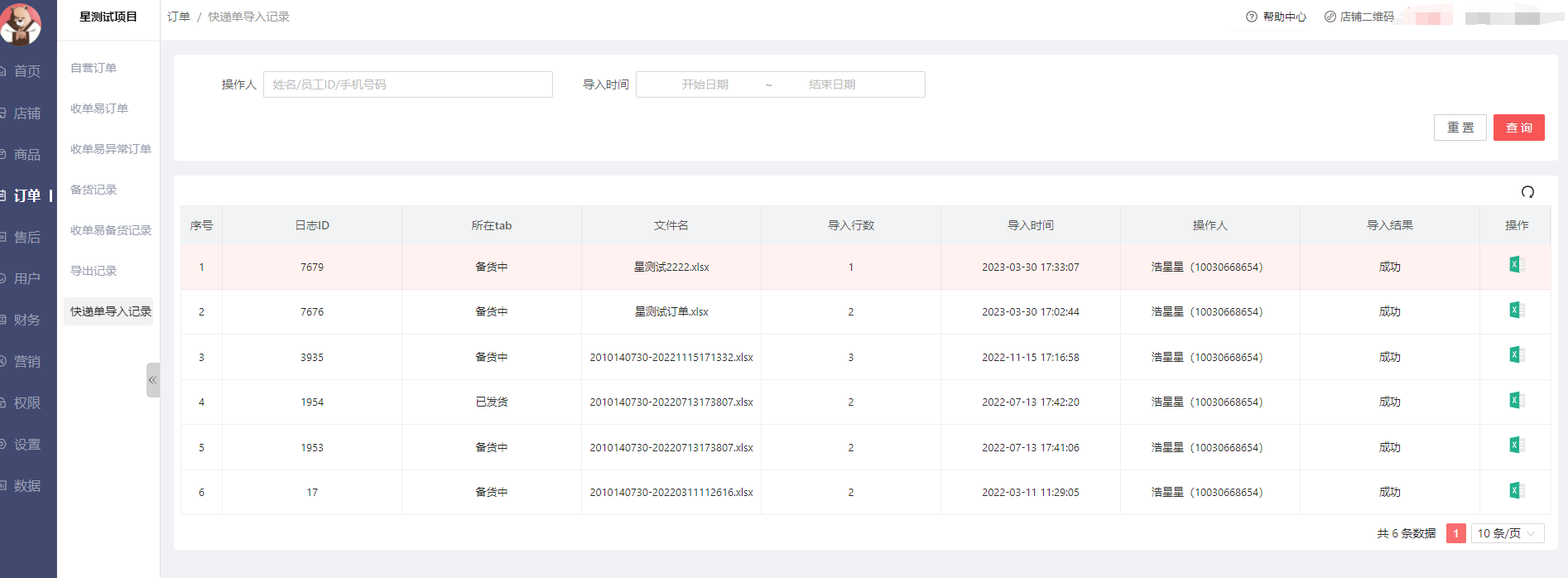The height and width of the screenshot is (578, 1568).
Task: Download Excel file for log ID 7676
Action: tap(1516, 311)
